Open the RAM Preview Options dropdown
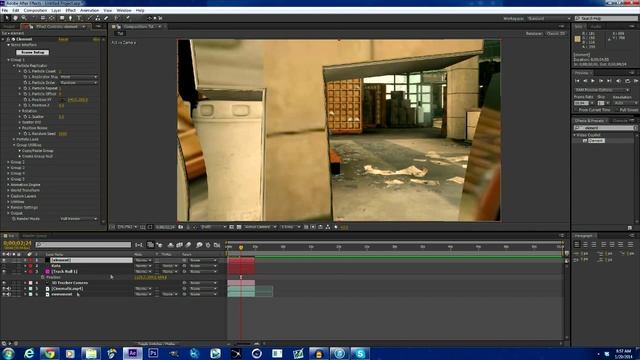The height and width of the screenshot is (360, 640). coord(602,90)
